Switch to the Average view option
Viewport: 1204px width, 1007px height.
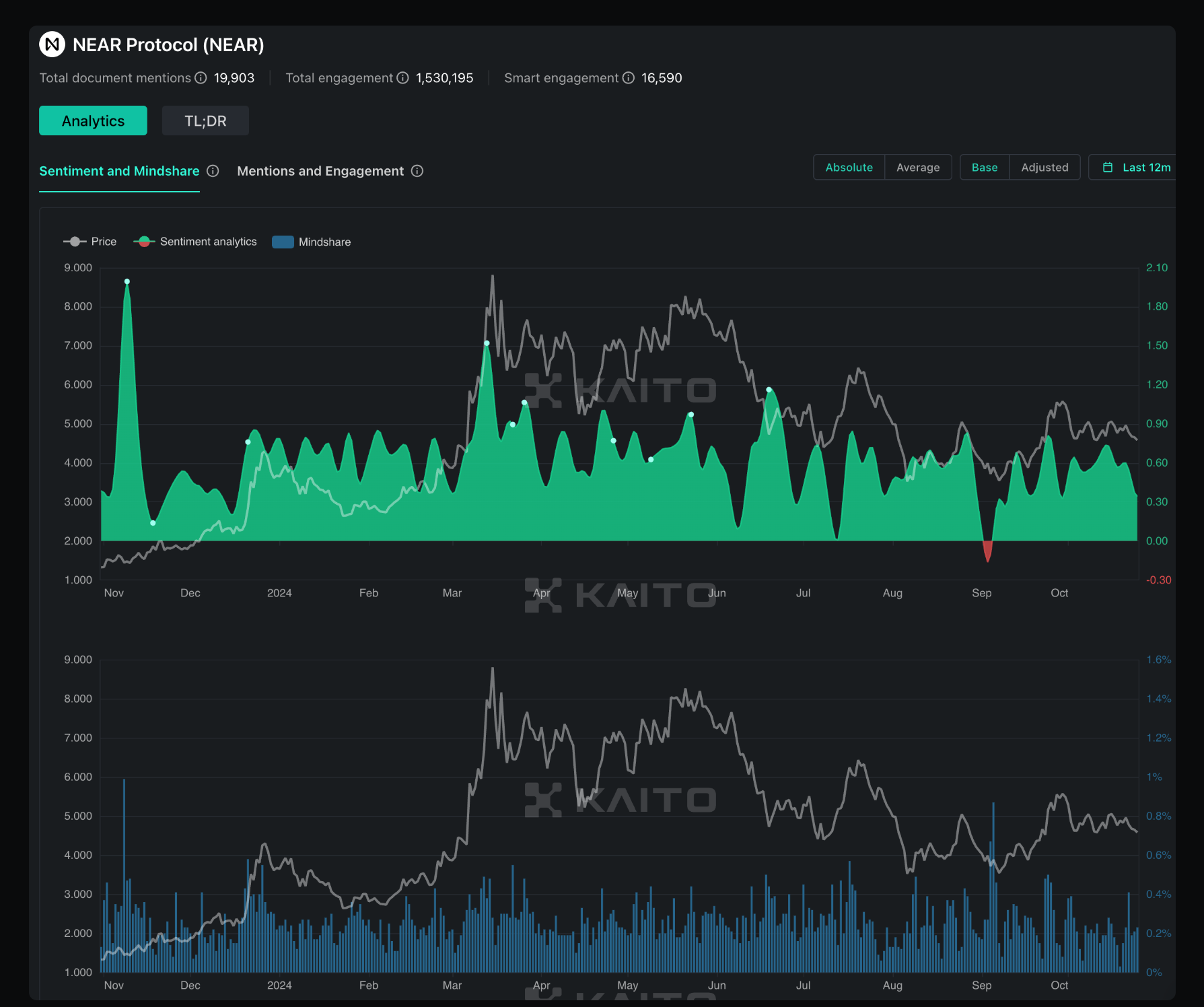pyautogui.click(x=918, y=168)
